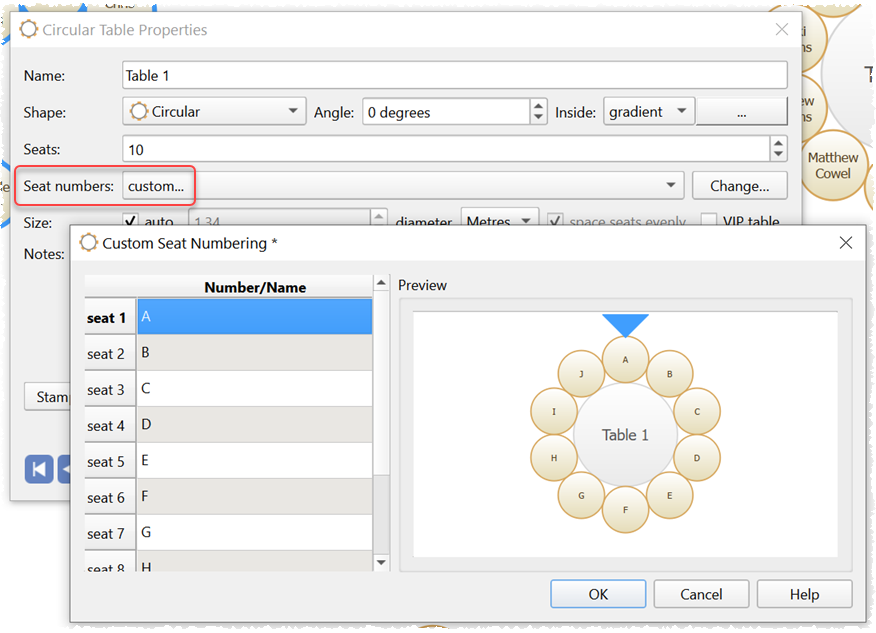Open the Shape dropdown showing Circular
Screen dimensions: 876x633
coord(214,112)
